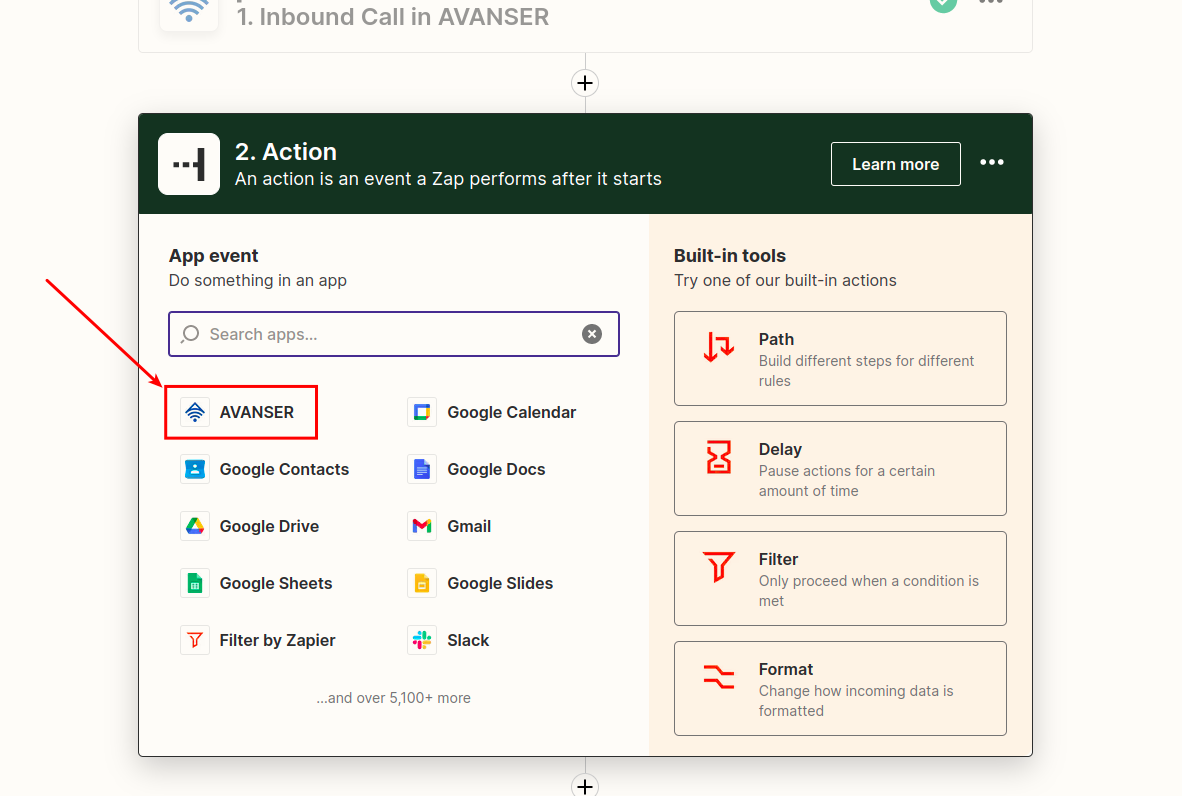Screen dimensions: 1182x796
Task: Click the Format wave icon
Action: (718, 677)
